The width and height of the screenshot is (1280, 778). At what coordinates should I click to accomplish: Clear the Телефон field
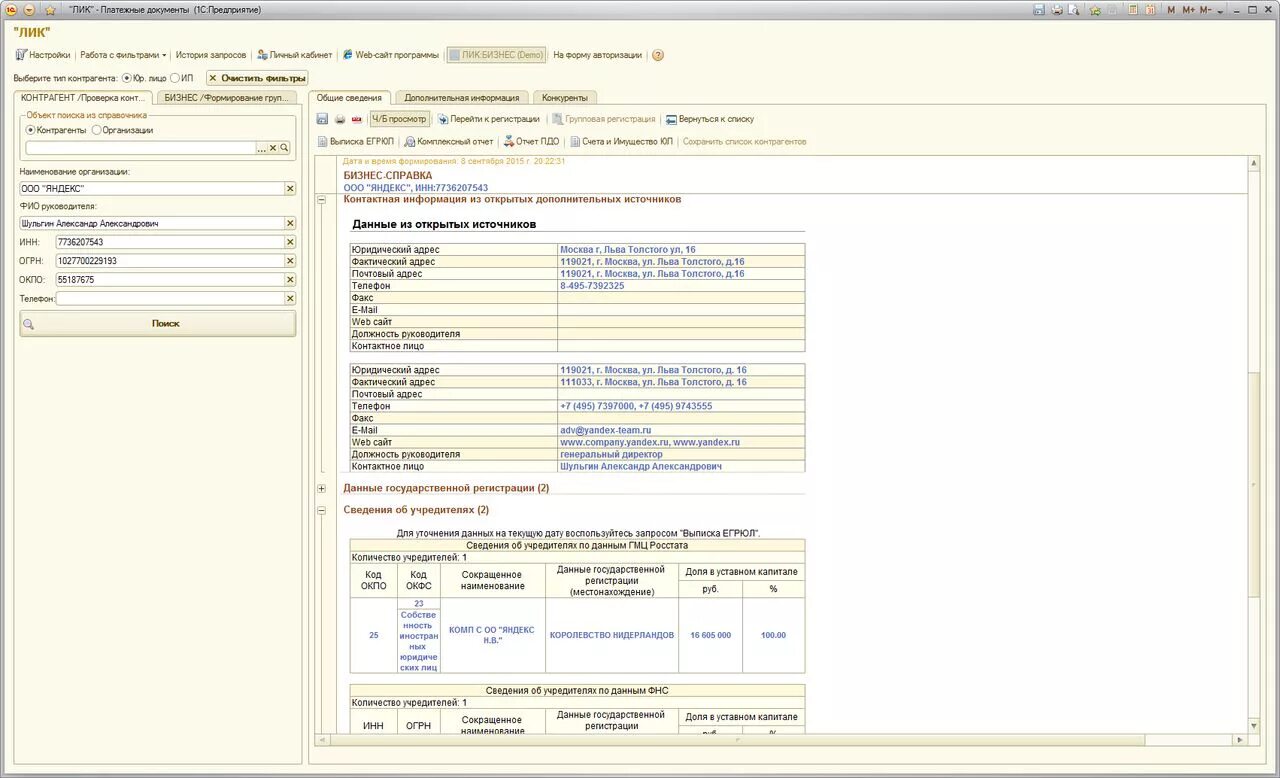coord(290,298)
